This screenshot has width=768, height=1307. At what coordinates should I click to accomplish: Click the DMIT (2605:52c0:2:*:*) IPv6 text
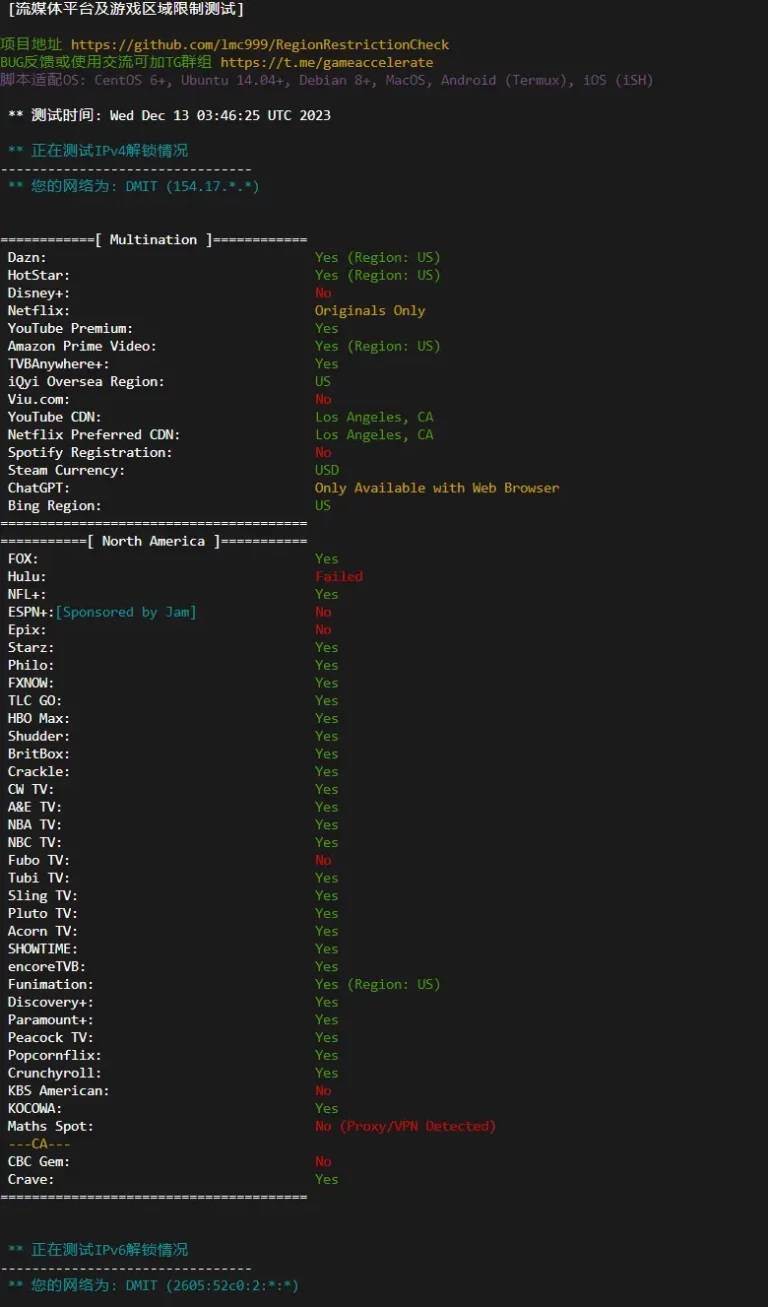[x=213, y=1286]
